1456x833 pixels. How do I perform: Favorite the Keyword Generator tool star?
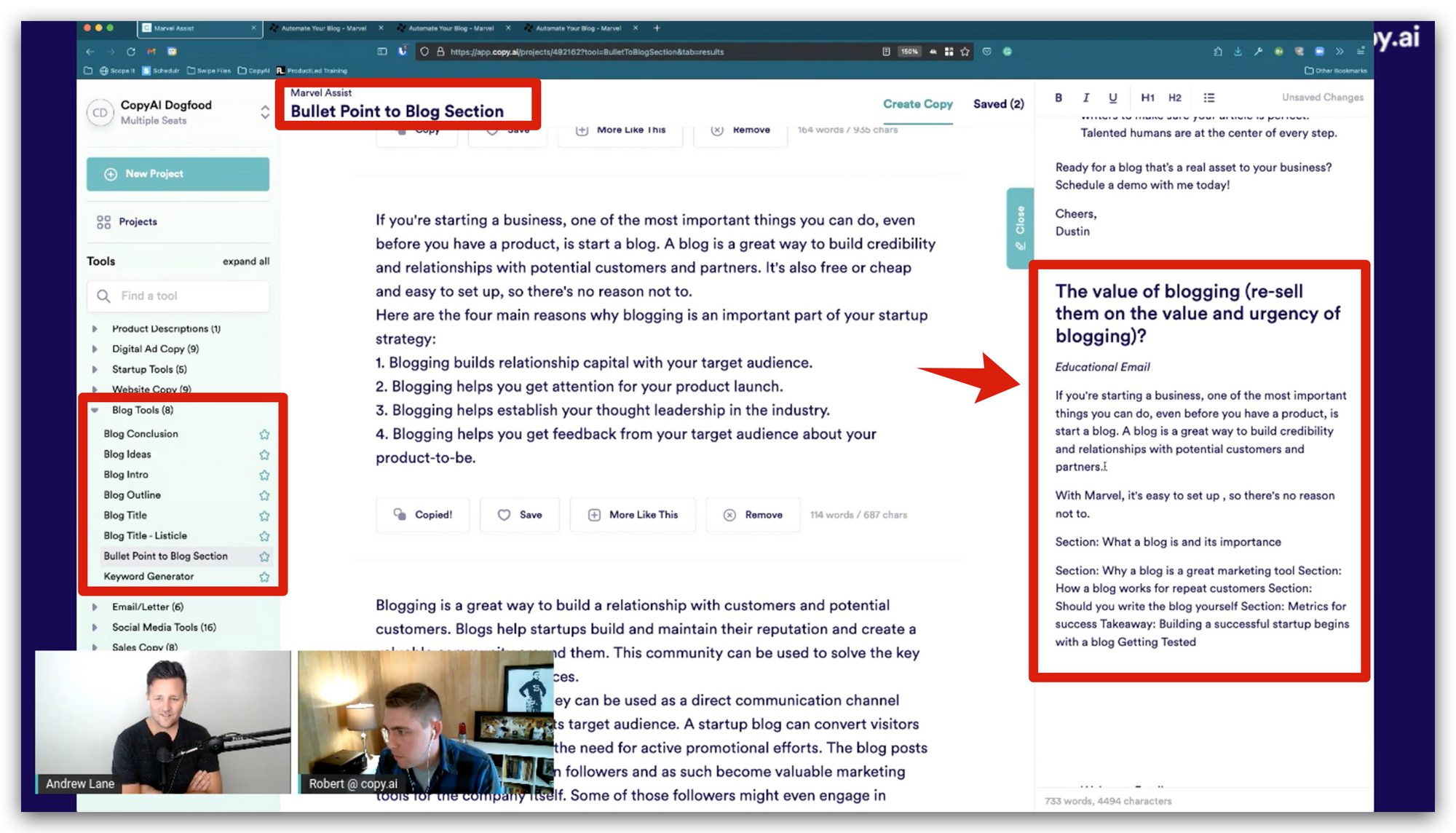tap(264, 577)
